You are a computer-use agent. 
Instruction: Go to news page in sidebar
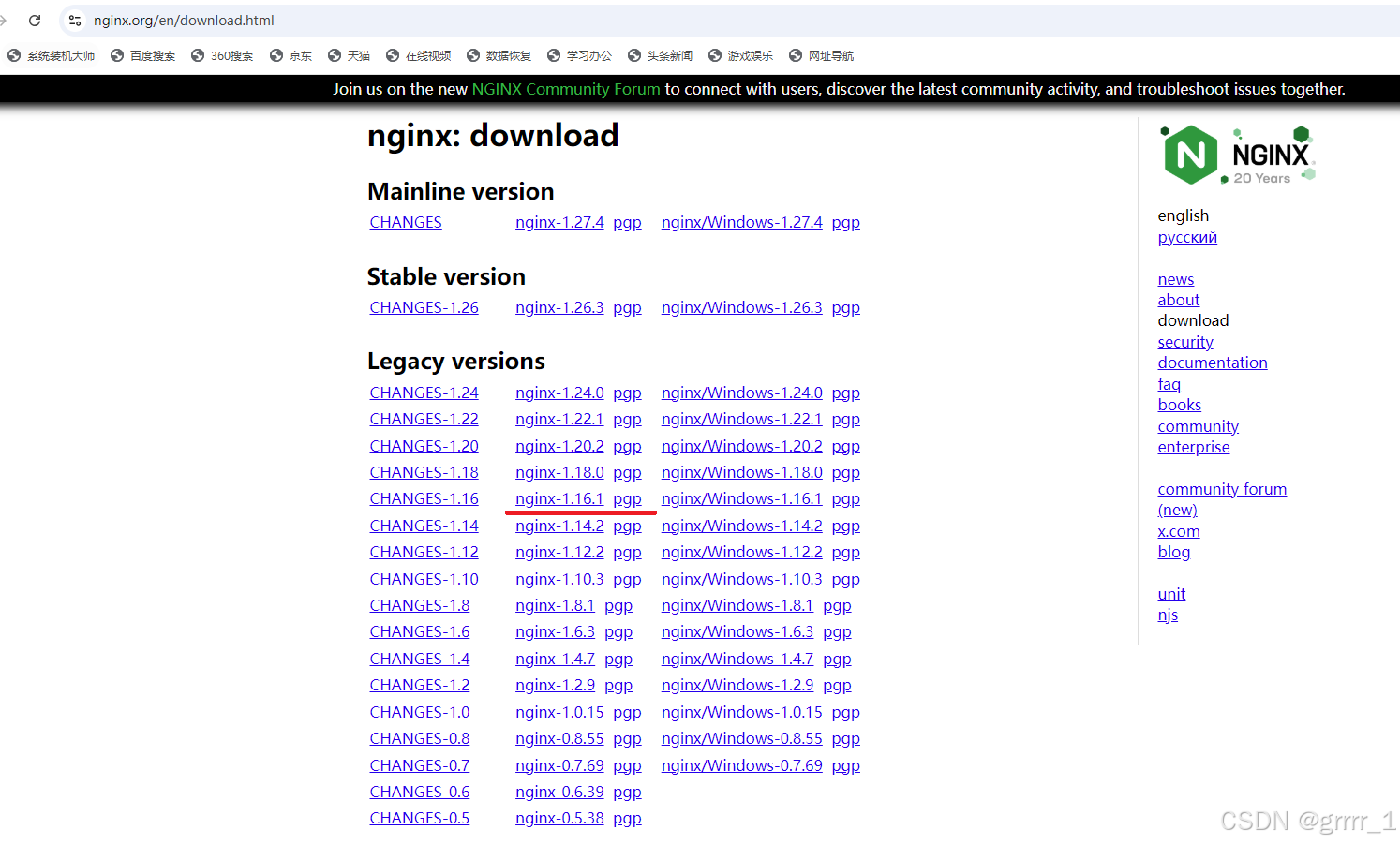coord(1175,279)
